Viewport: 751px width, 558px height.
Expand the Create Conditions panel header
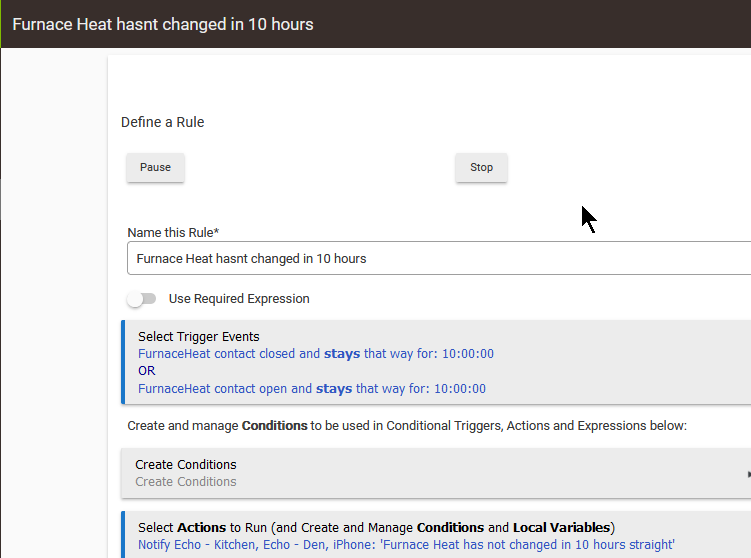[x=186, y=465]
